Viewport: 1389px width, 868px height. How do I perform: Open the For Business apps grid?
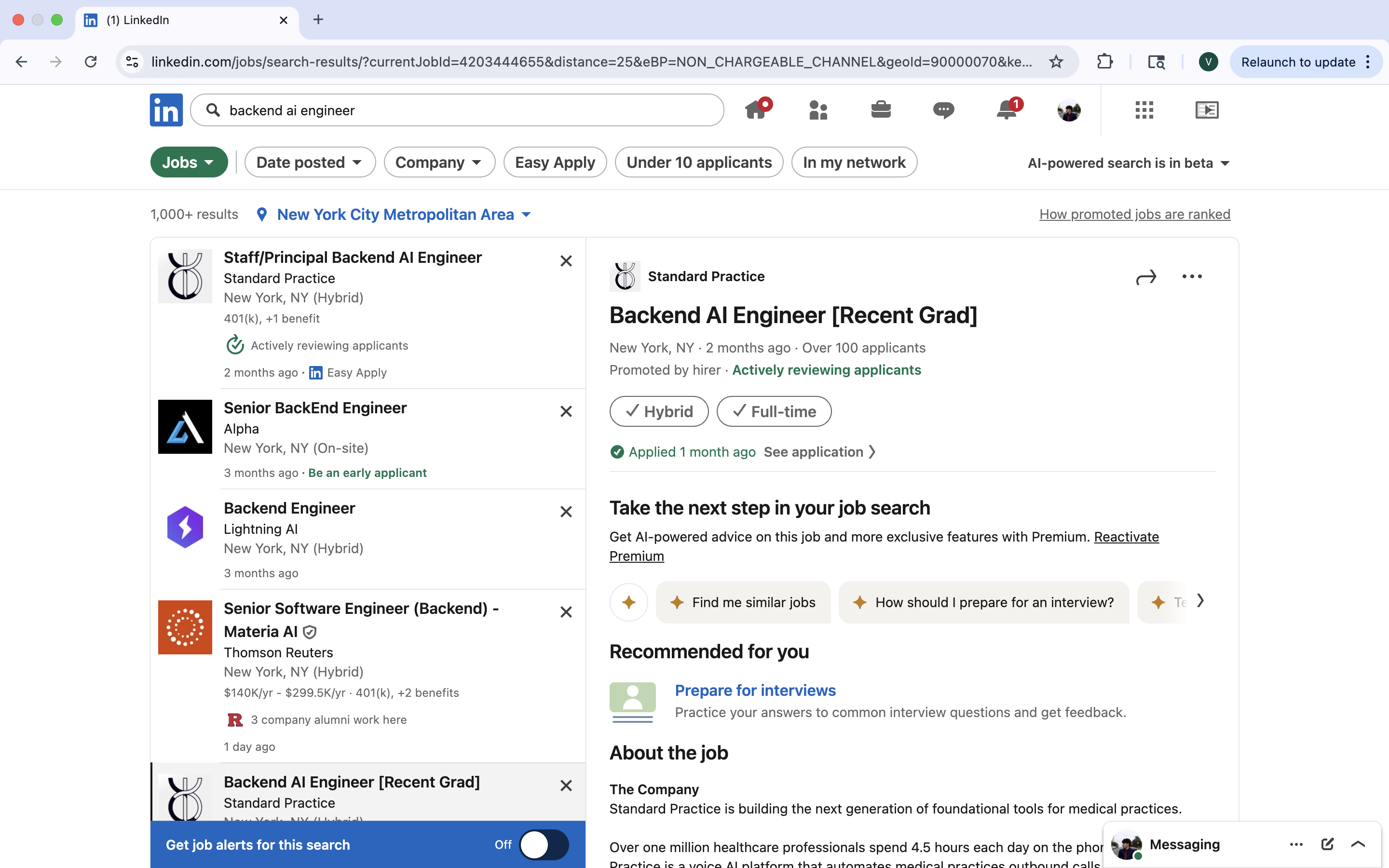coord(1144,109)
